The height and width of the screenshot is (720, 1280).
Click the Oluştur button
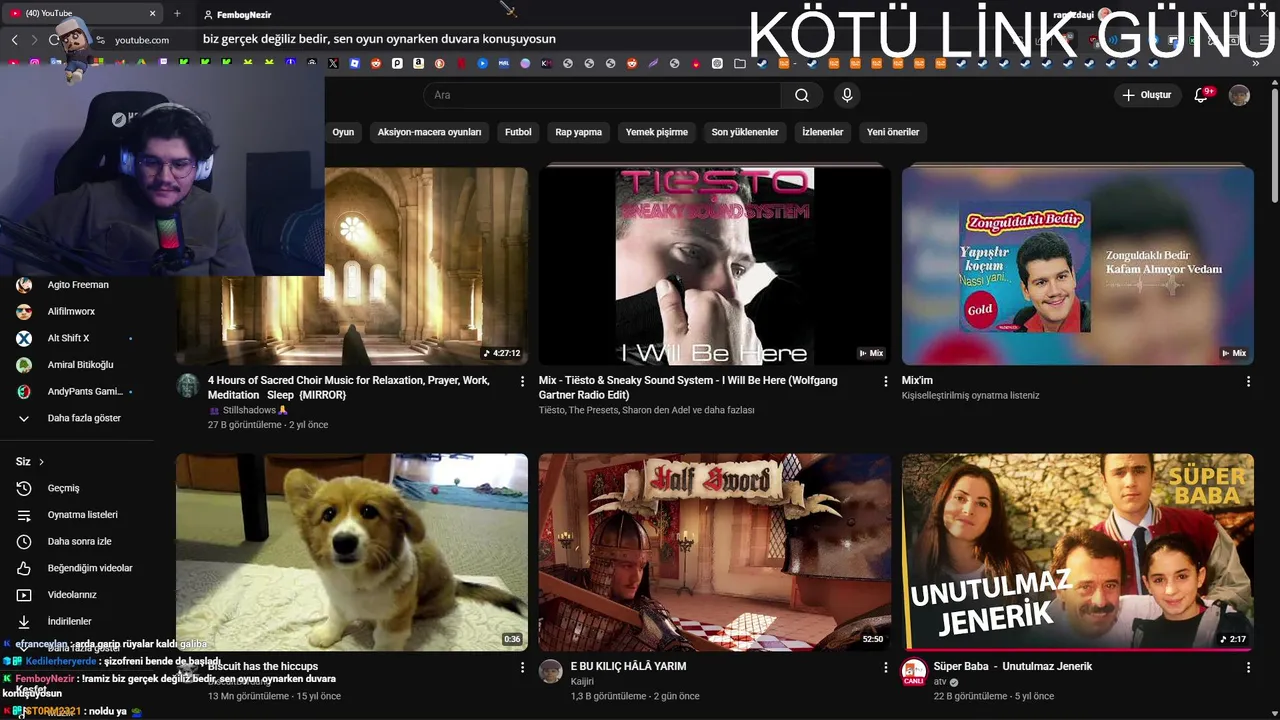point(1146,95)
